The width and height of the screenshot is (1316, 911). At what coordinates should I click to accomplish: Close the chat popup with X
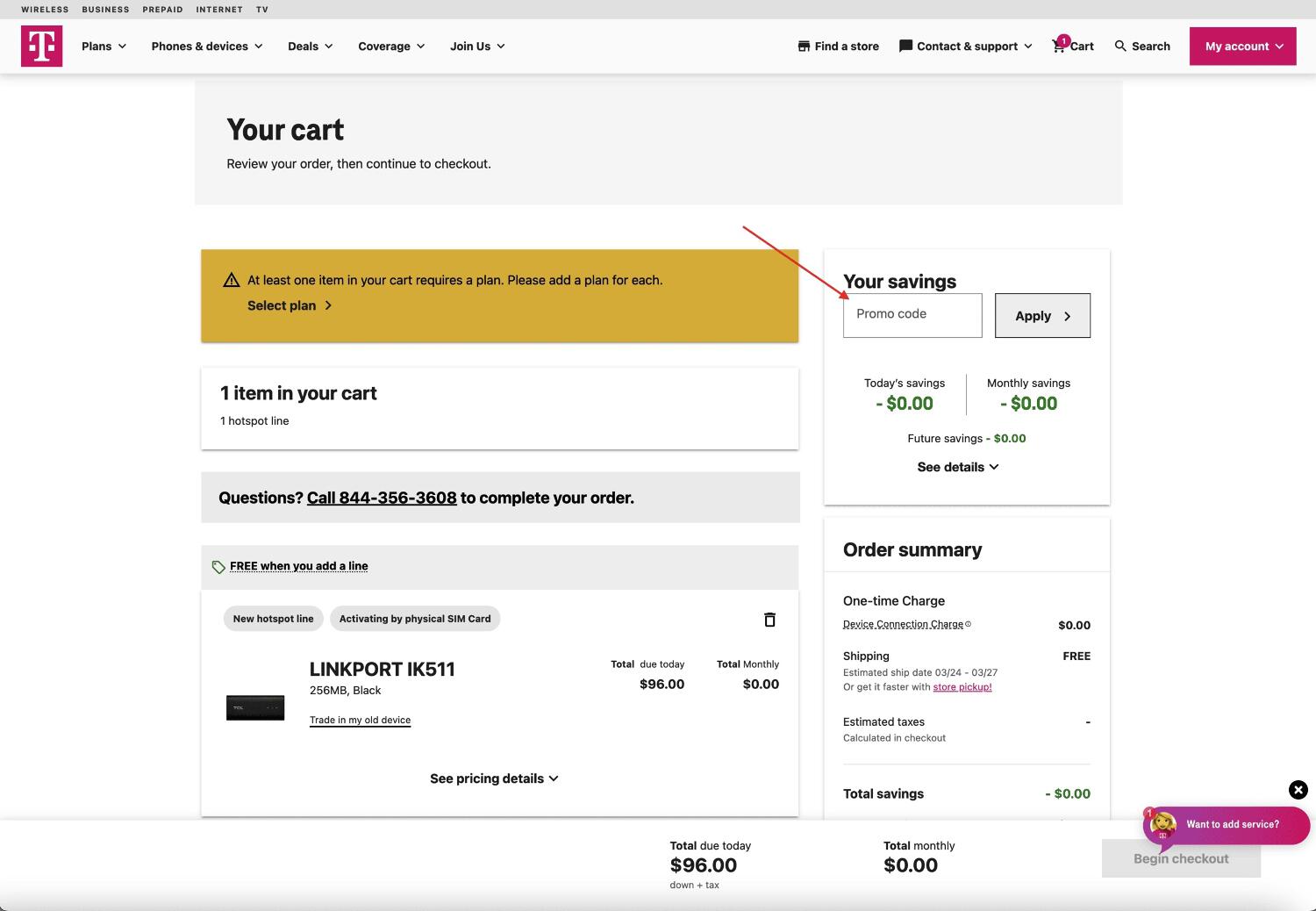(1298, 790)
